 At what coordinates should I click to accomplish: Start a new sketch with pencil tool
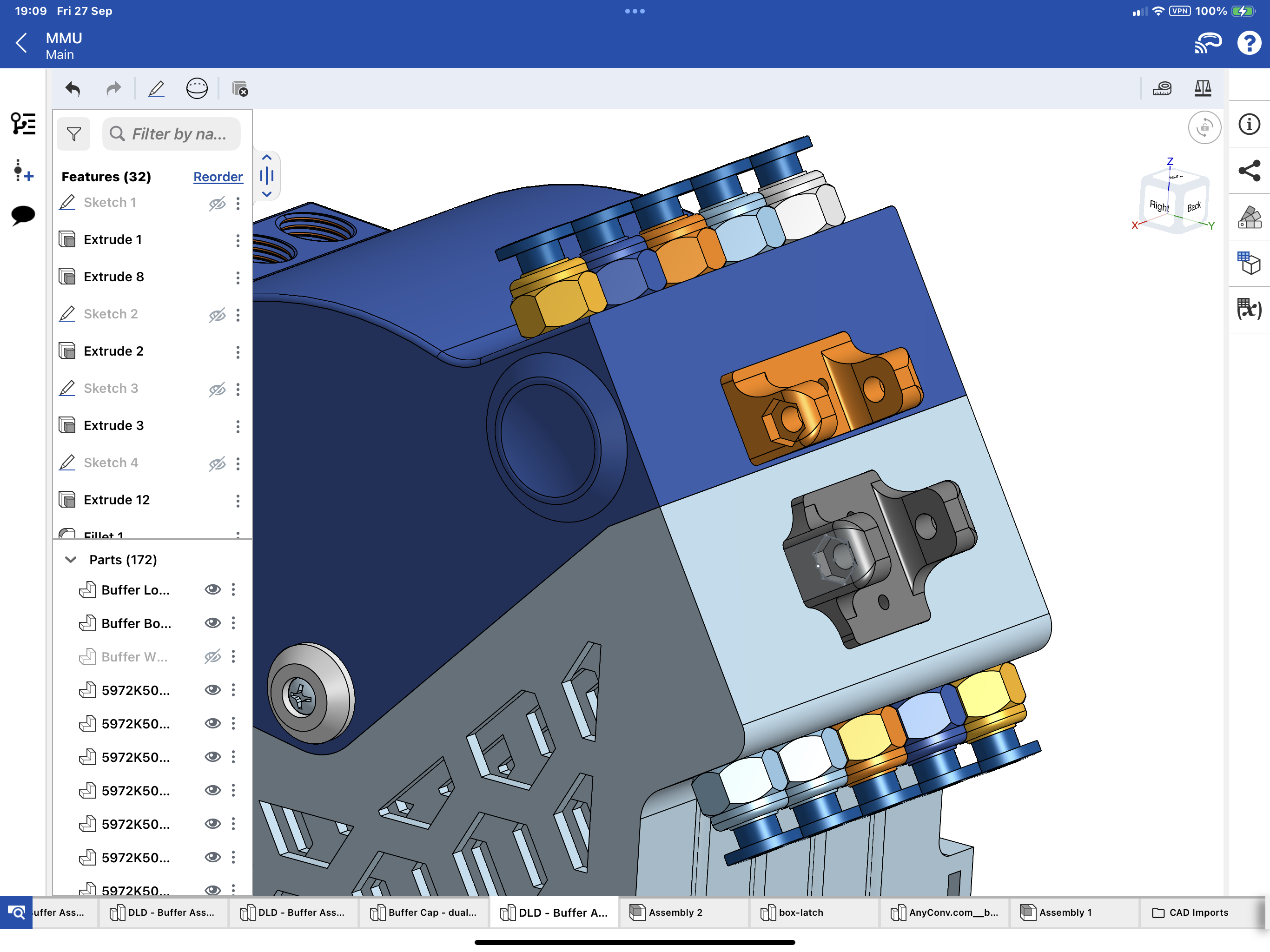(156, 89)
